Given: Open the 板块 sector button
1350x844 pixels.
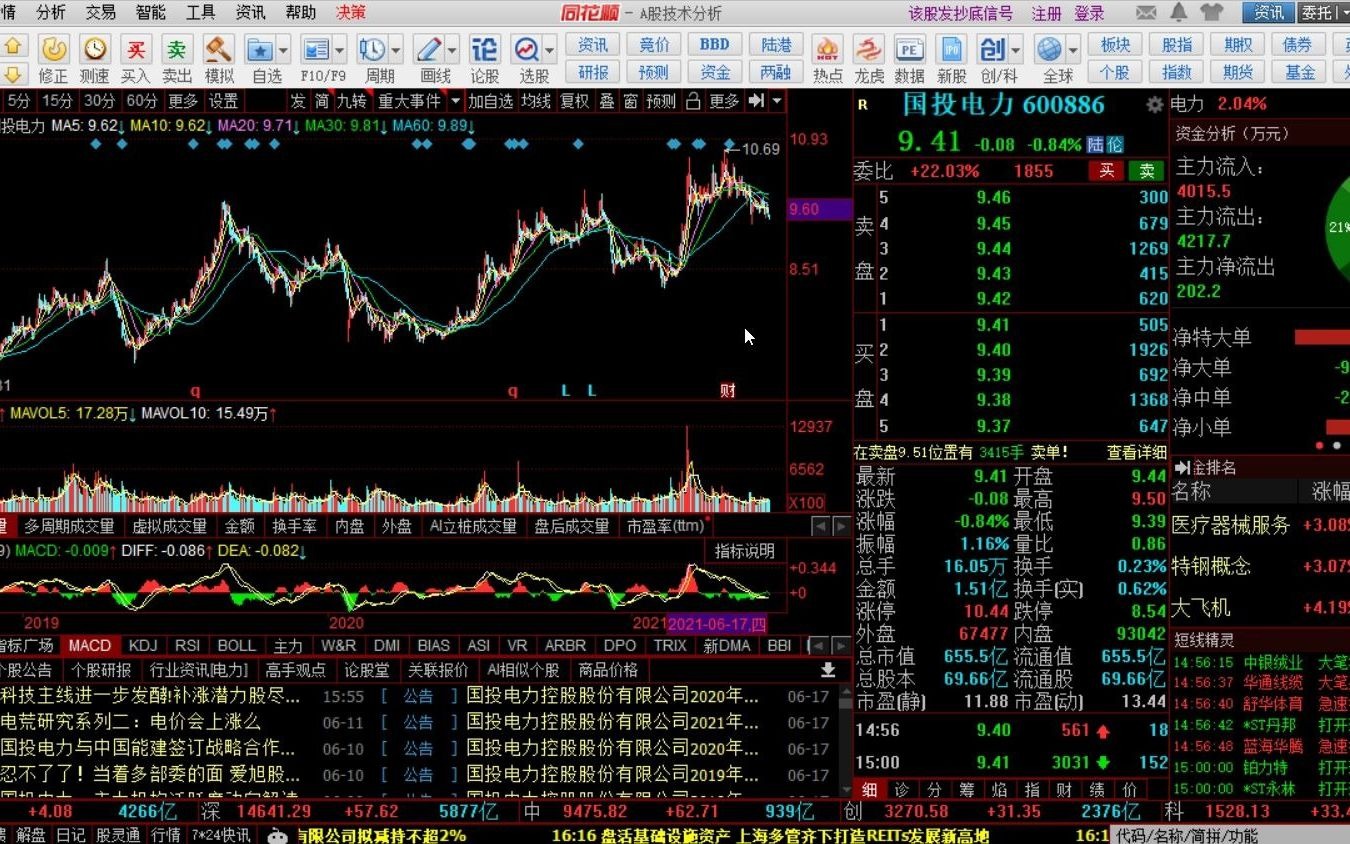Looking at the screenshot, I should click(1115, 45).
